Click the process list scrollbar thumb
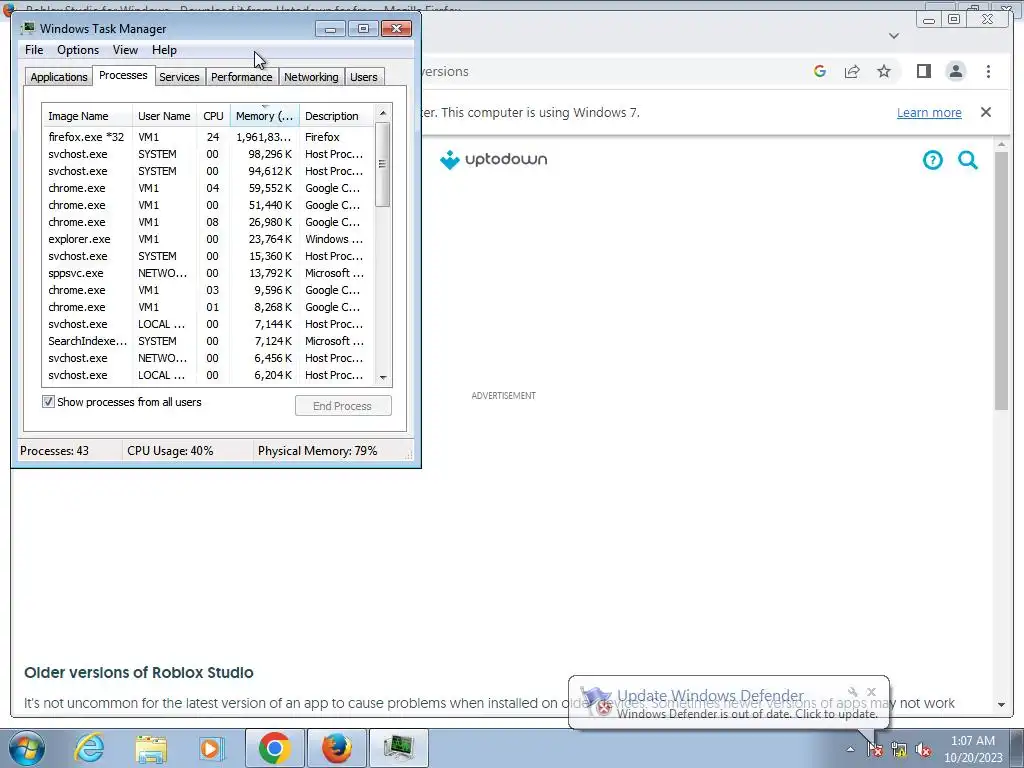Image resolution: width=1024 pixels, height=768 pixels. pyautogui.click(x=383, y=165)
